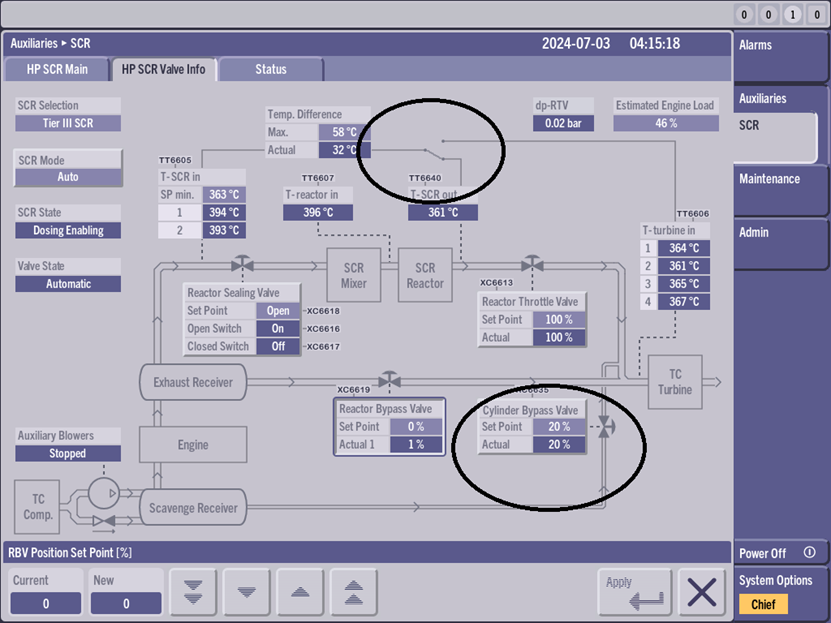Open the Reactor Sealing Valve Set Point selector
Screen dimensions: 831x623
click(x=278, y=311)
